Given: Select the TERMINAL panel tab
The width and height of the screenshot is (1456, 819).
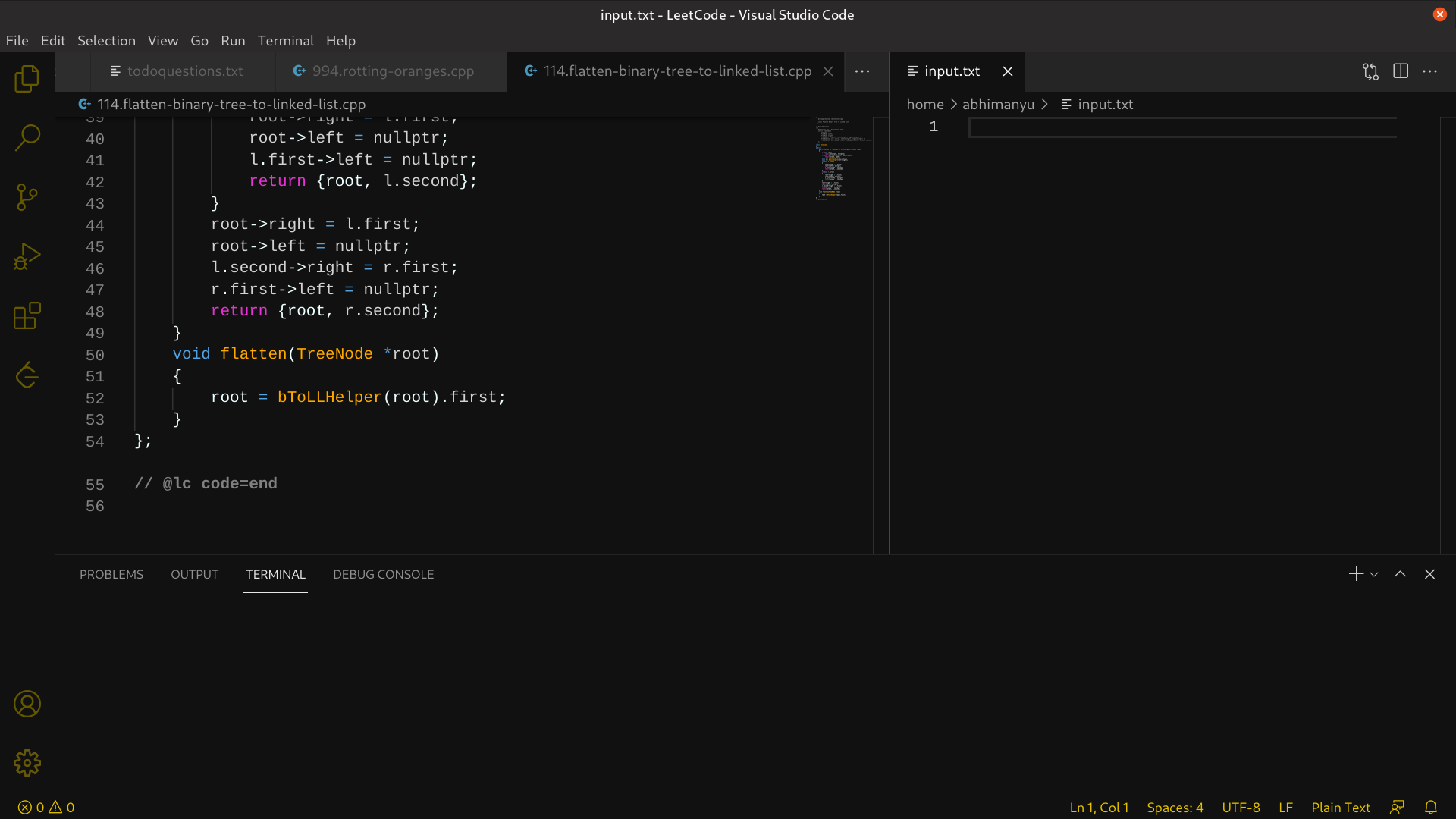Looking at the screenshot, I should tap(275, 575).
